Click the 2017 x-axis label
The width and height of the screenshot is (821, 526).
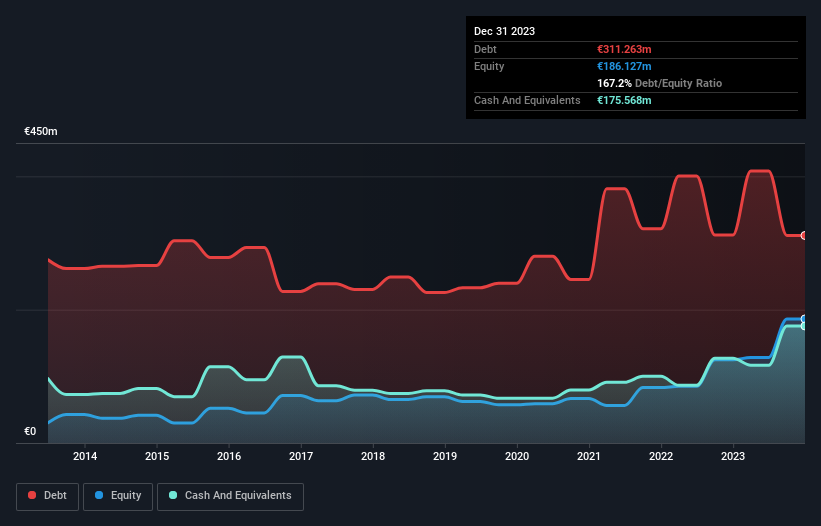(301, 456)
